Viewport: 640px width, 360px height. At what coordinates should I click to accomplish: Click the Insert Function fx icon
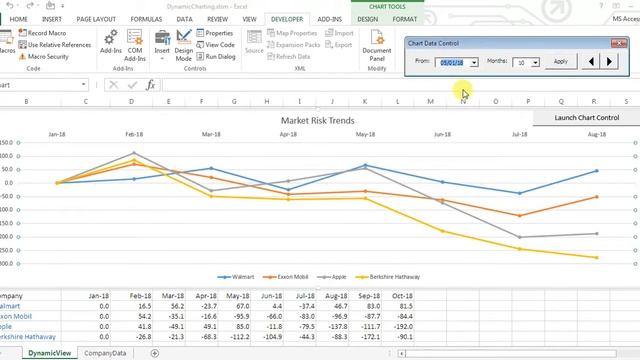tap(150, 85)
